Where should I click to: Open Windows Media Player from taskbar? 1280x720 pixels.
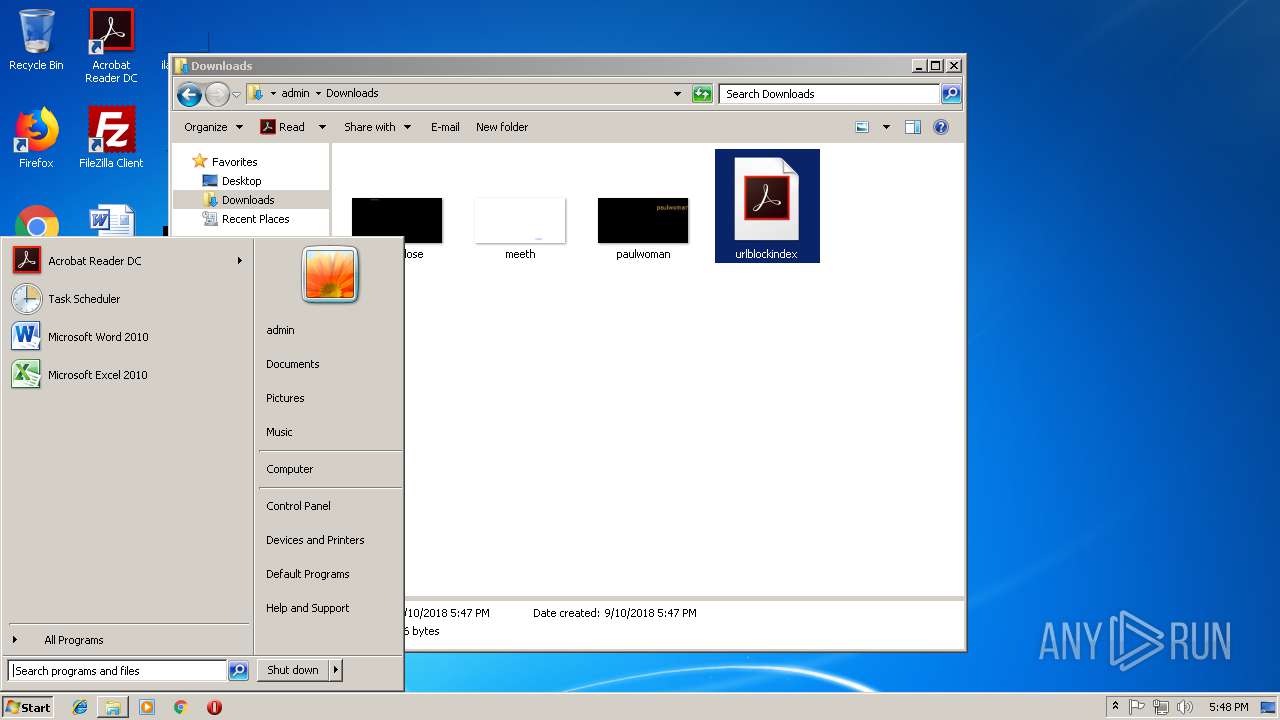[x=147, y=707]
